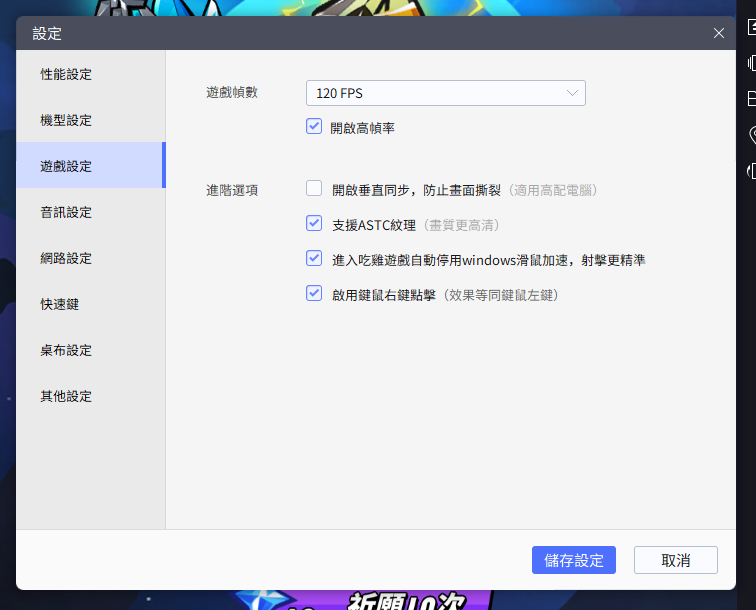
Task: Click the (適用高配電腦) hint text
Action: (x=553, y=190)
